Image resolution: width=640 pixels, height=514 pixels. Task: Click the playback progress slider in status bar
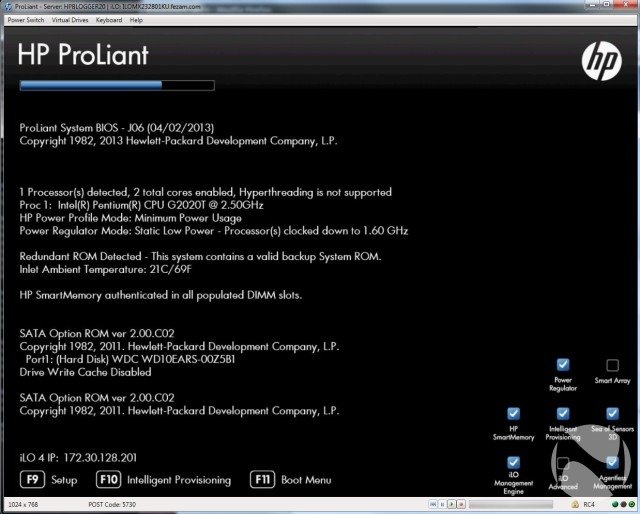(x=510, y=505)
